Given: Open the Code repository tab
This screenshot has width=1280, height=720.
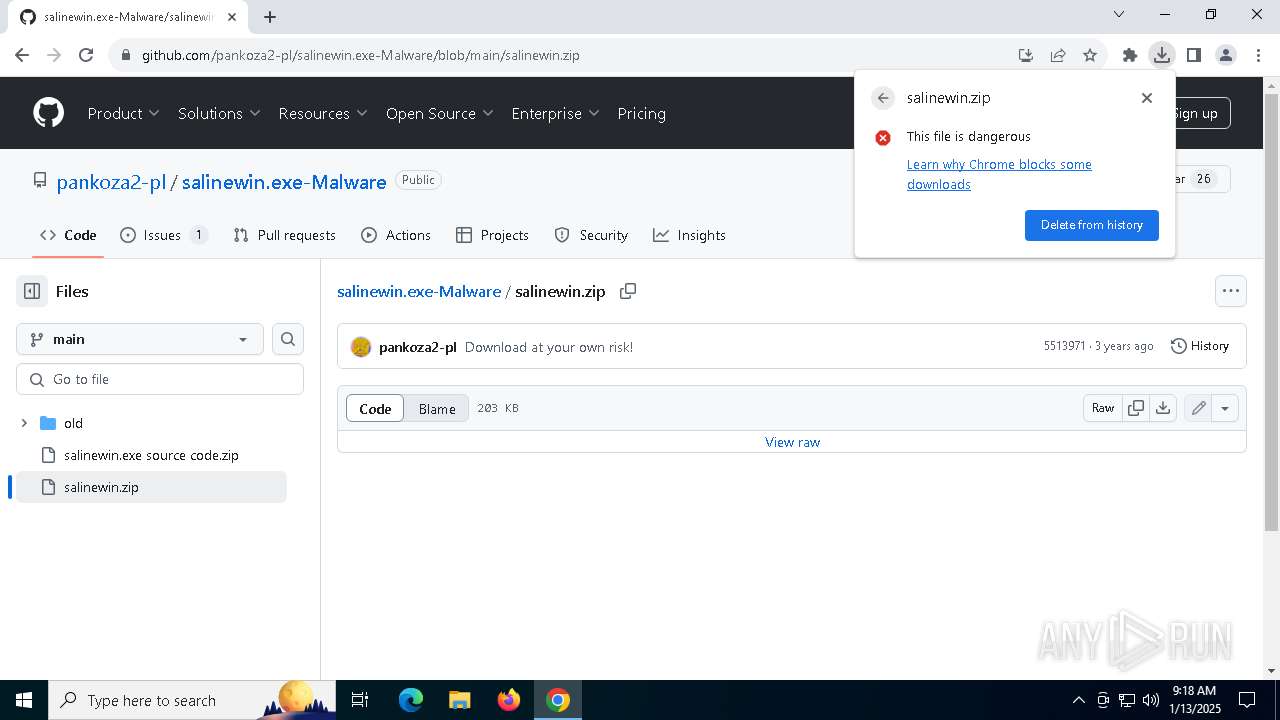Looking at the screenshot, I should pyautogui.click(x=68, y=235).
